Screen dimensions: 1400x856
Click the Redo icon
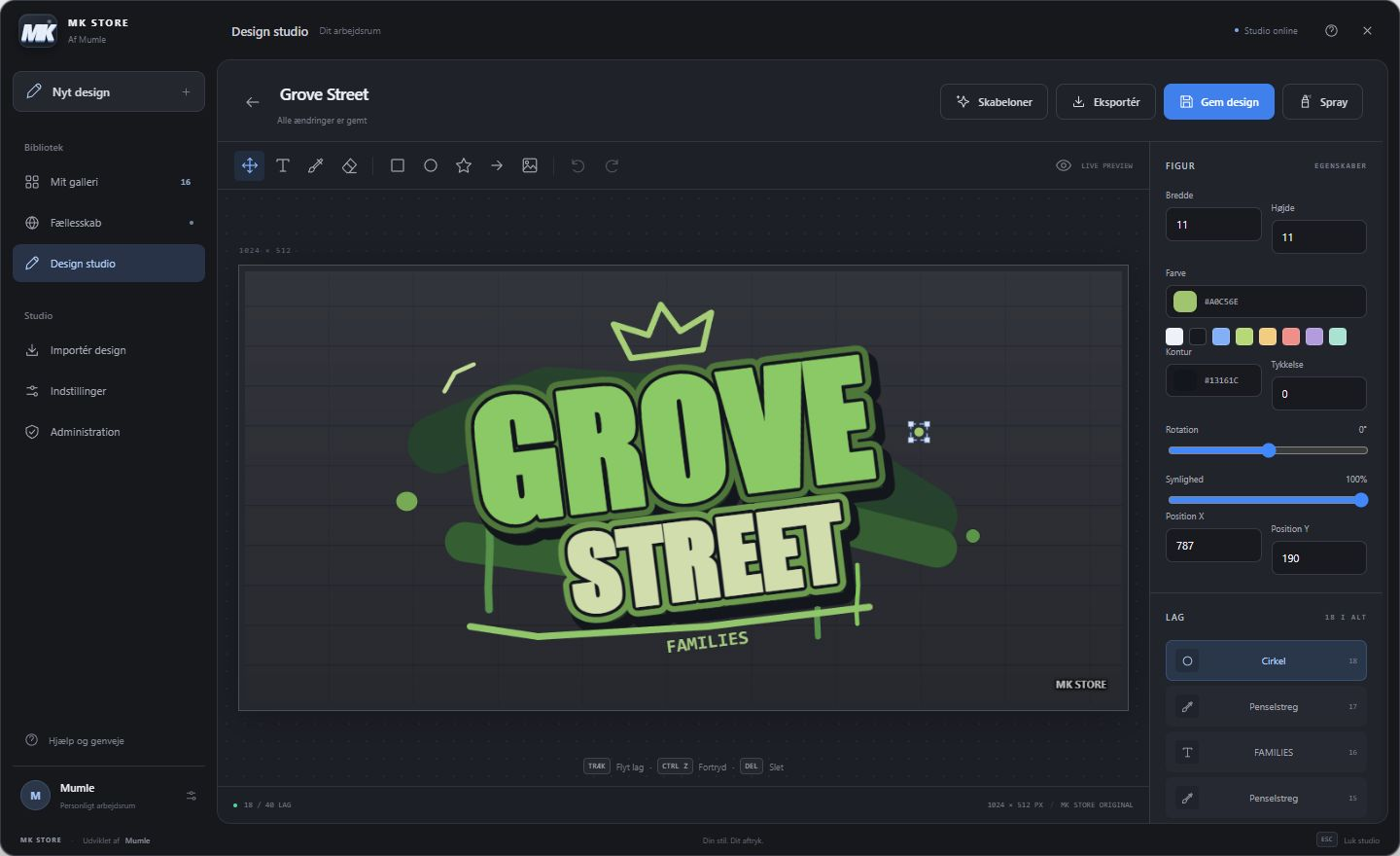[612, 165]
